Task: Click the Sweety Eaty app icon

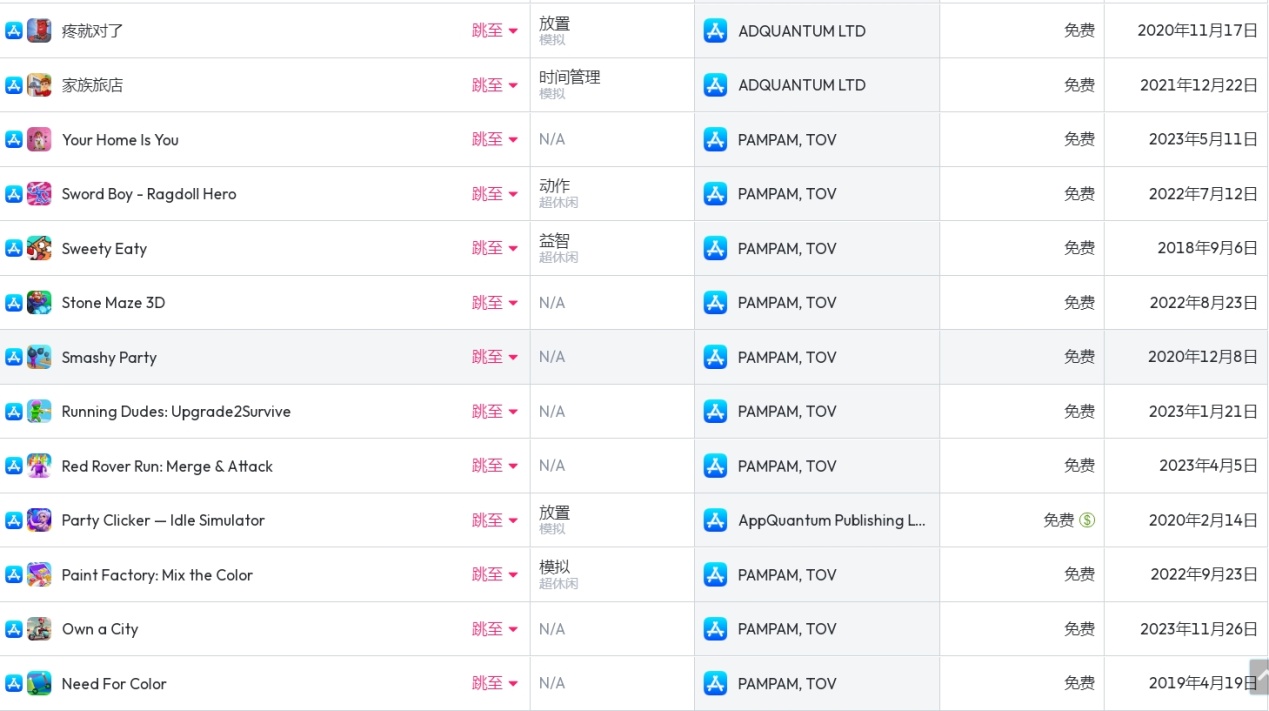Action: [39, 248]
